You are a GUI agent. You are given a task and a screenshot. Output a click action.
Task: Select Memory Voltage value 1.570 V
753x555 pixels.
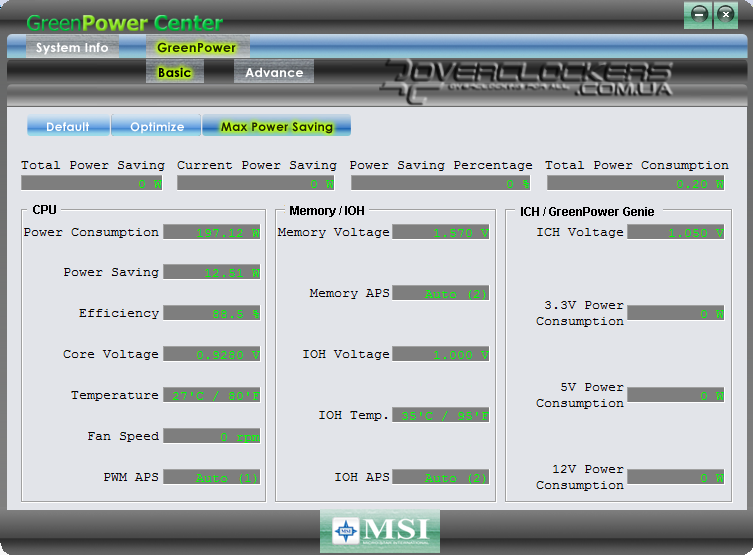pyautogui.click(x=440, y=232)
